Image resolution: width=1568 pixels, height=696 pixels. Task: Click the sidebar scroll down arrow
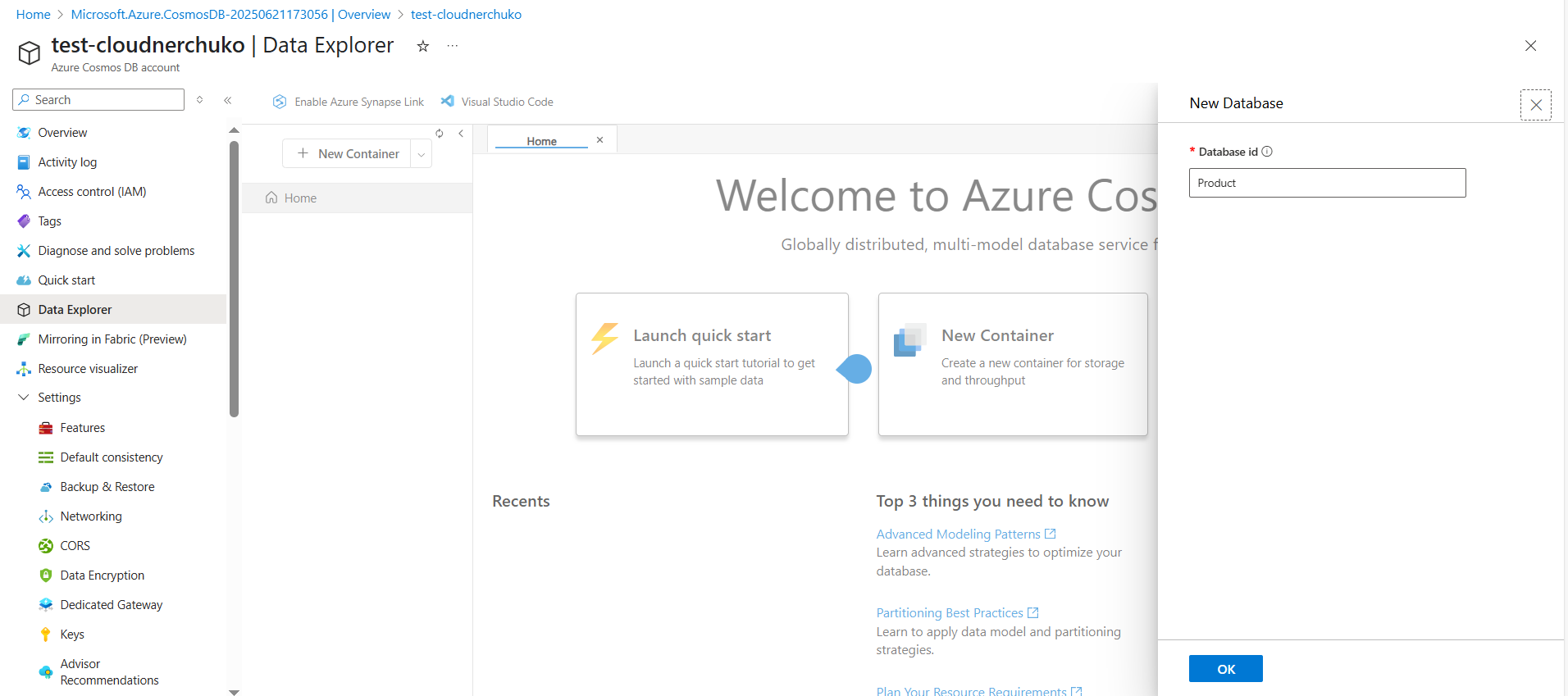pyautogui.click(x=234, y=692)
